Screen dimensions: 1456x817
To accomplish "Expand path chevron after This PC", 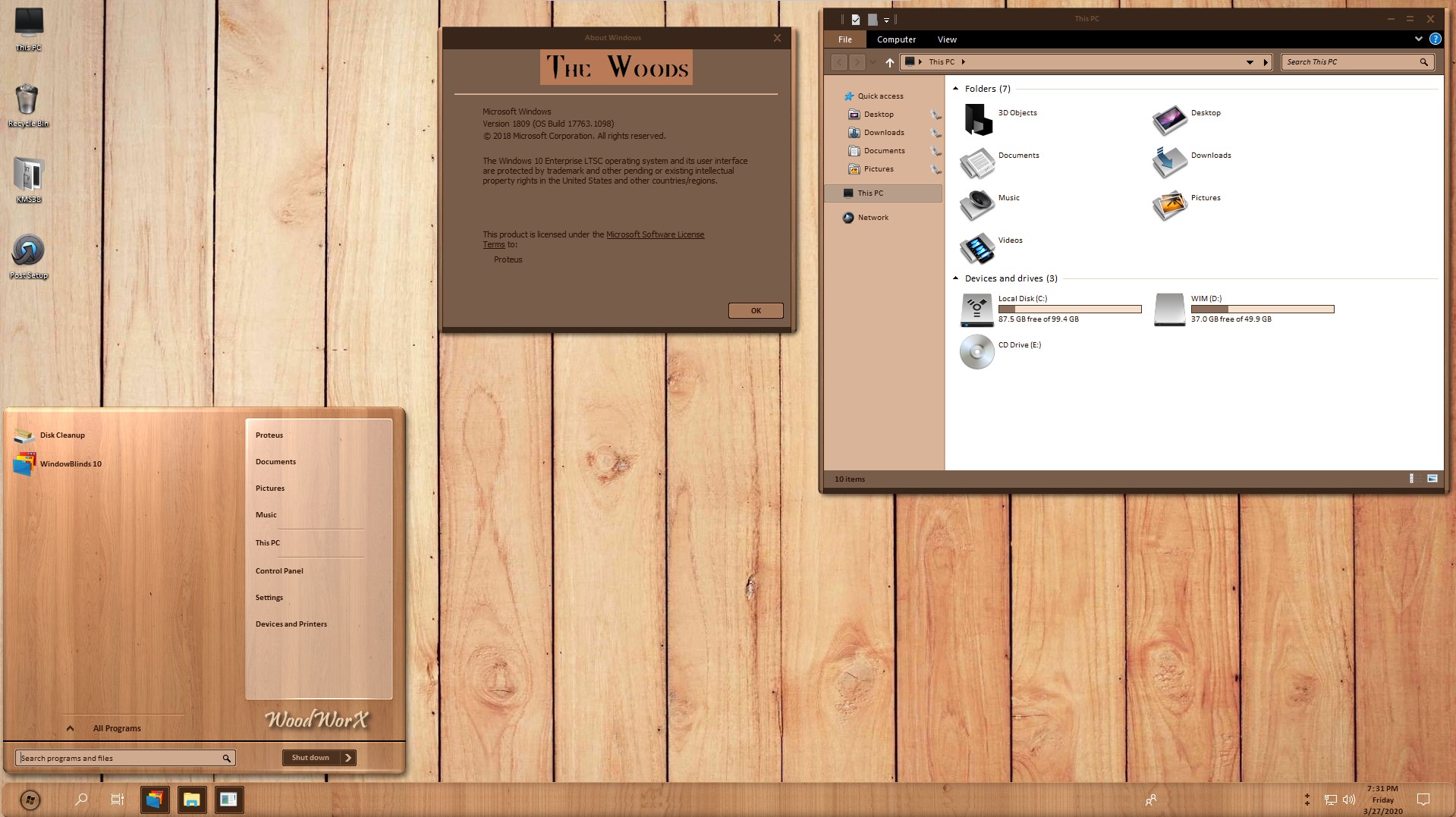I will [x=964, y=62].
